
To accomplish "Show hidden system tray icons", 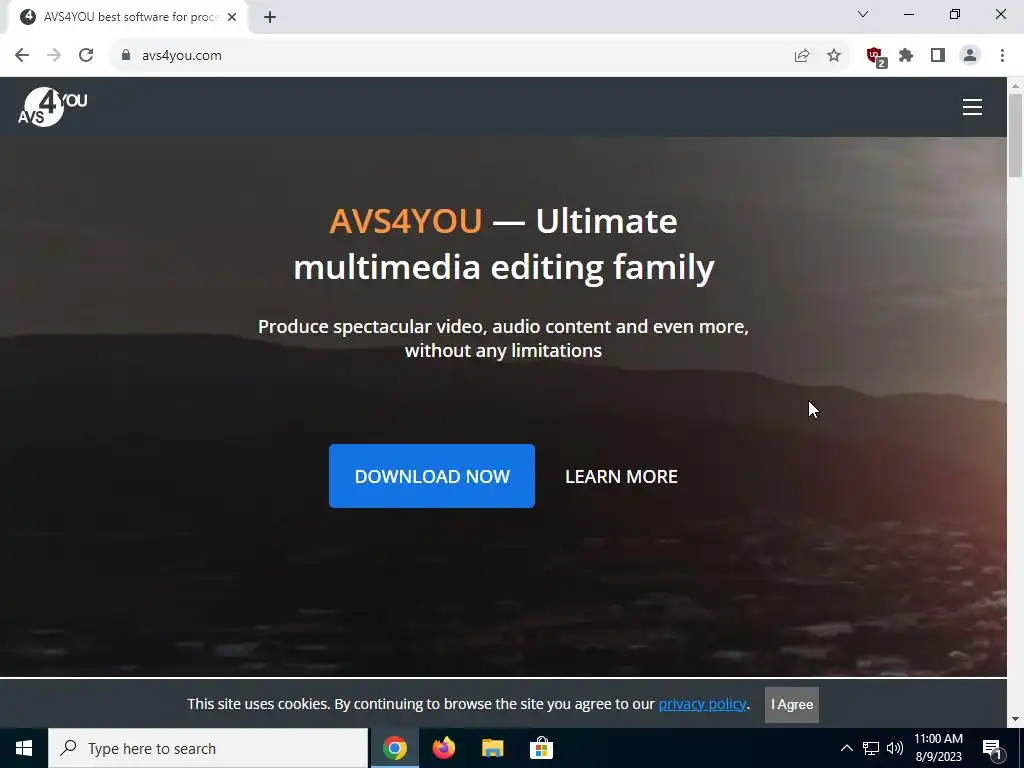I will tap(846, 748).
